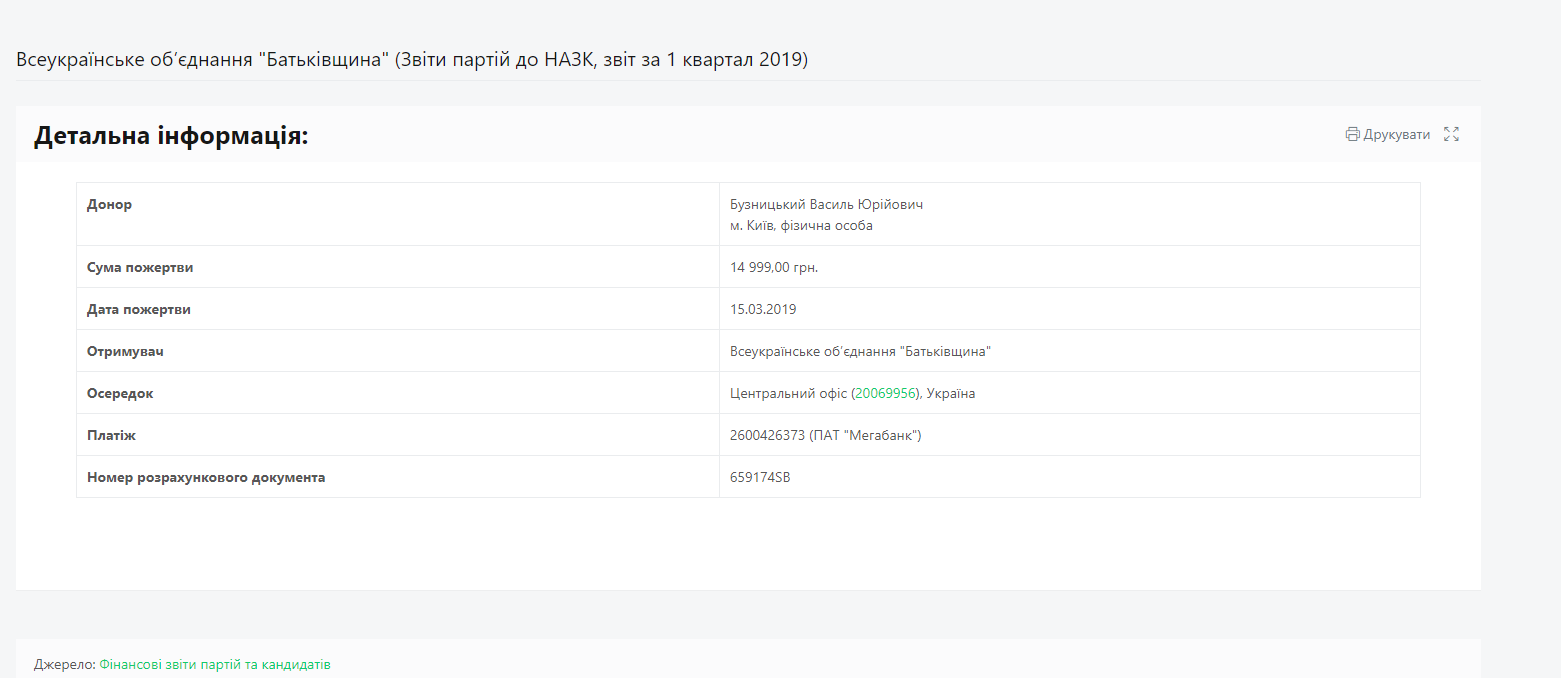Click the Центральний офіс text
Image resolution: width=1561 pixels, height=678 pixels.
pos(788,394)
